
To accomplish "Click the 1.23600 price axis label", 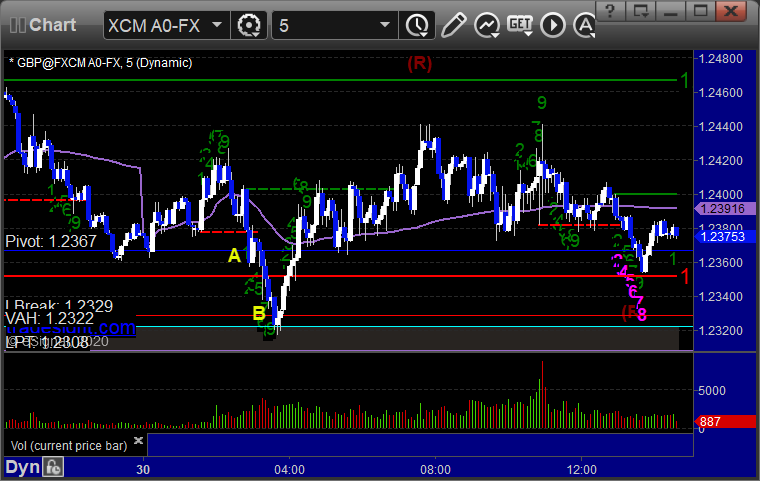I will click(x=720, y=262).
